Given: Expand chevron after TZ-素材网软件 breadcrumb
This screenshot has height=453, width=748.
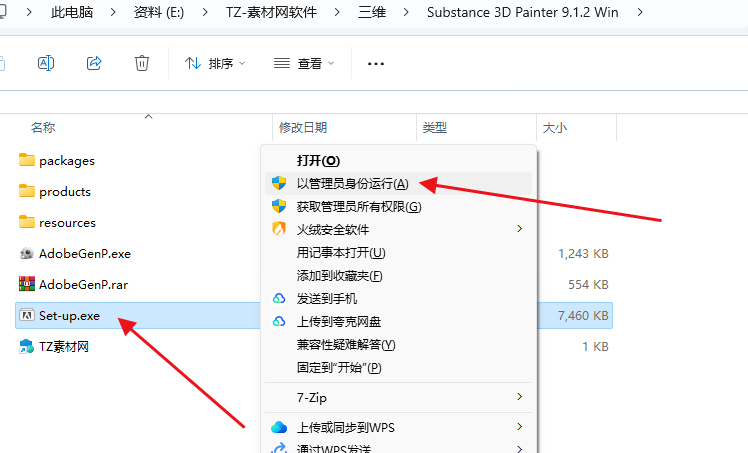Looking at the screenshot, I should point(337,12).
